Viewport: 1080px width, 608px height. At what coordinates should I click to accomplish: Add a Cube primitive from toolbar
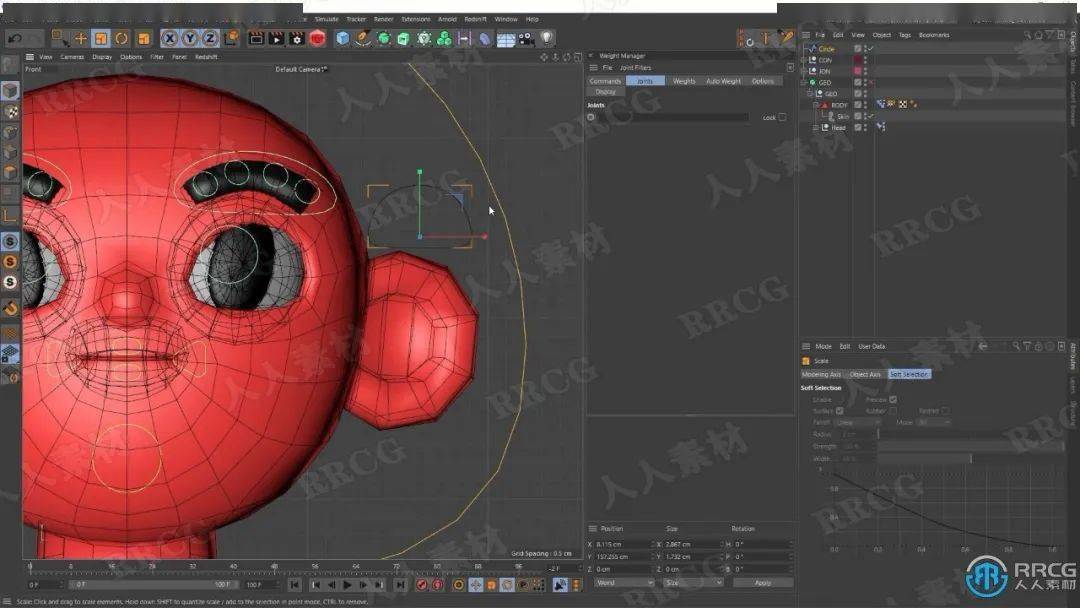click(x=343, y=38)
